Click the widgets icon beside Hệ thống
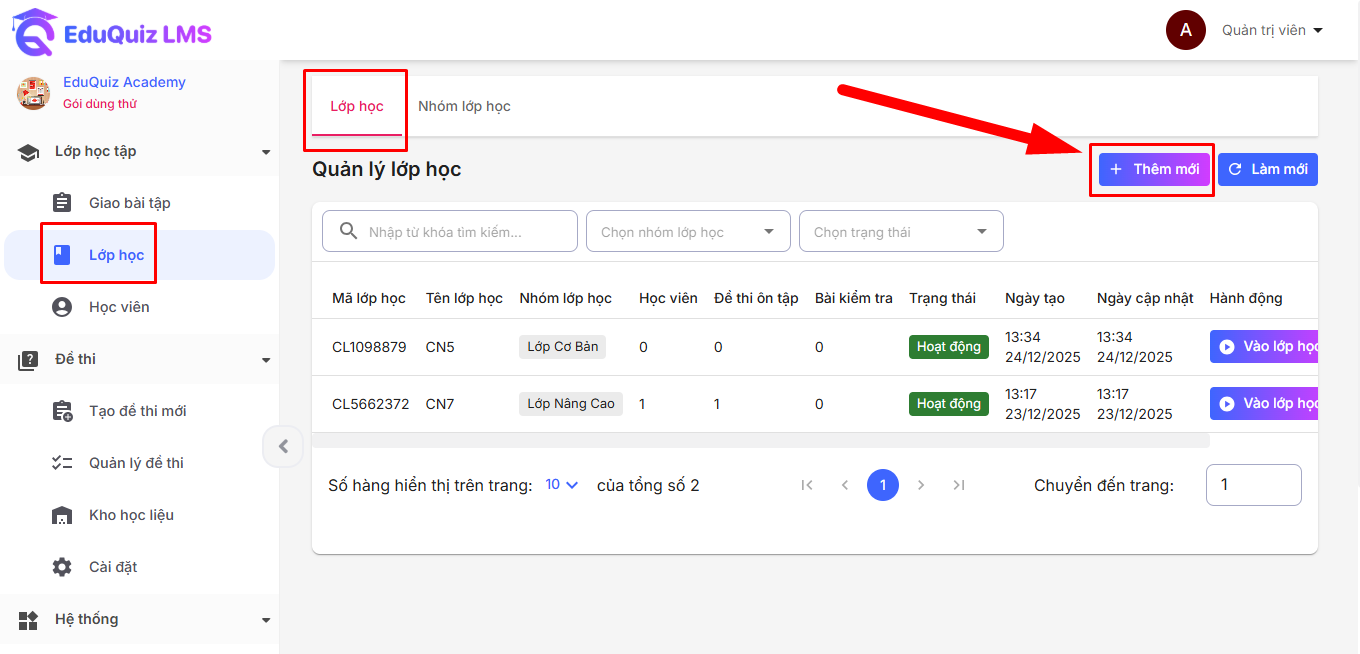The height and width of the screenshot is (654, 1360). coord(28,620)
